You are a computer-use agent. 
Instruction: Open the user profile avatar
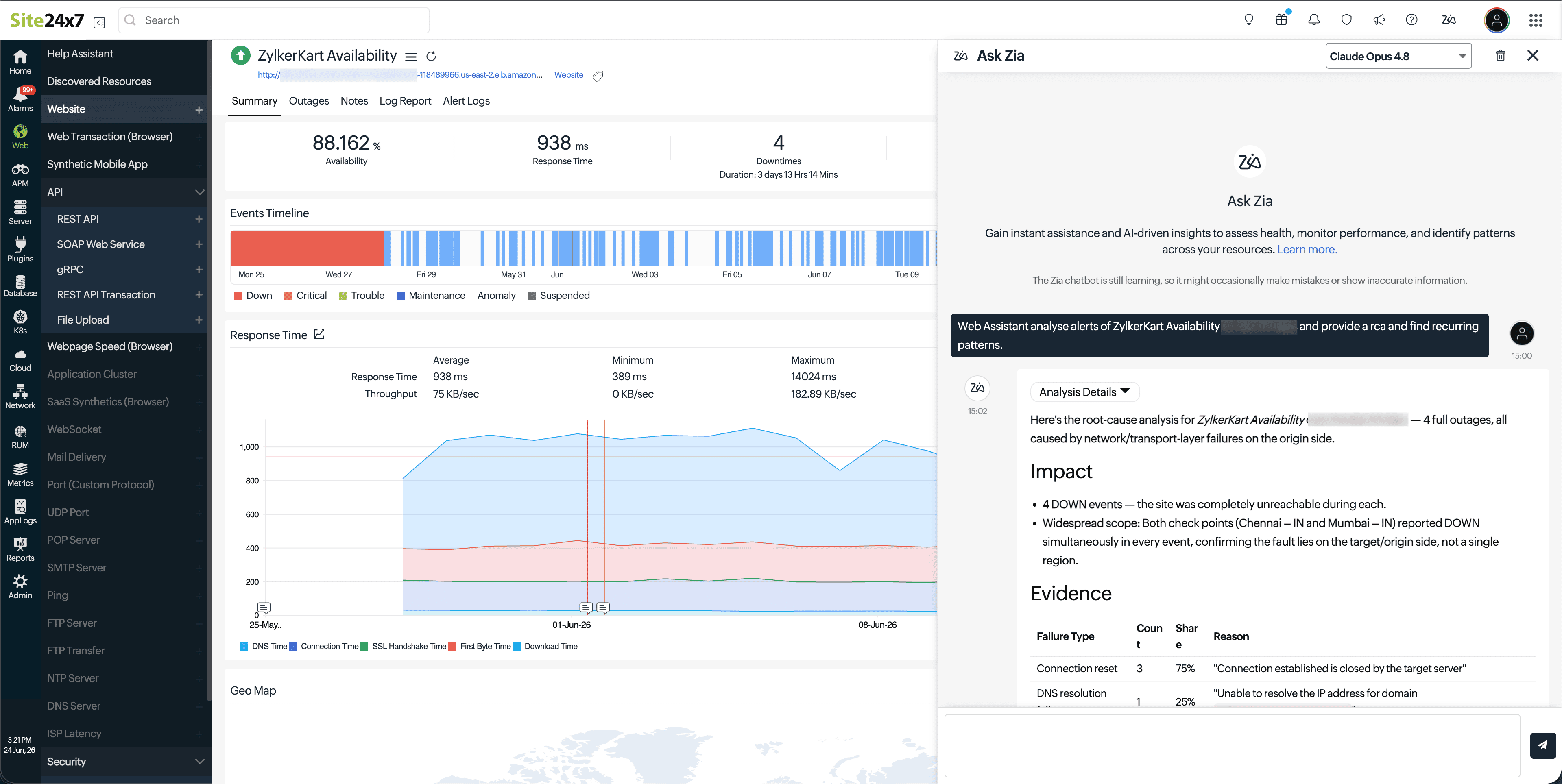pyautogui.click(x=1497, y=21)
